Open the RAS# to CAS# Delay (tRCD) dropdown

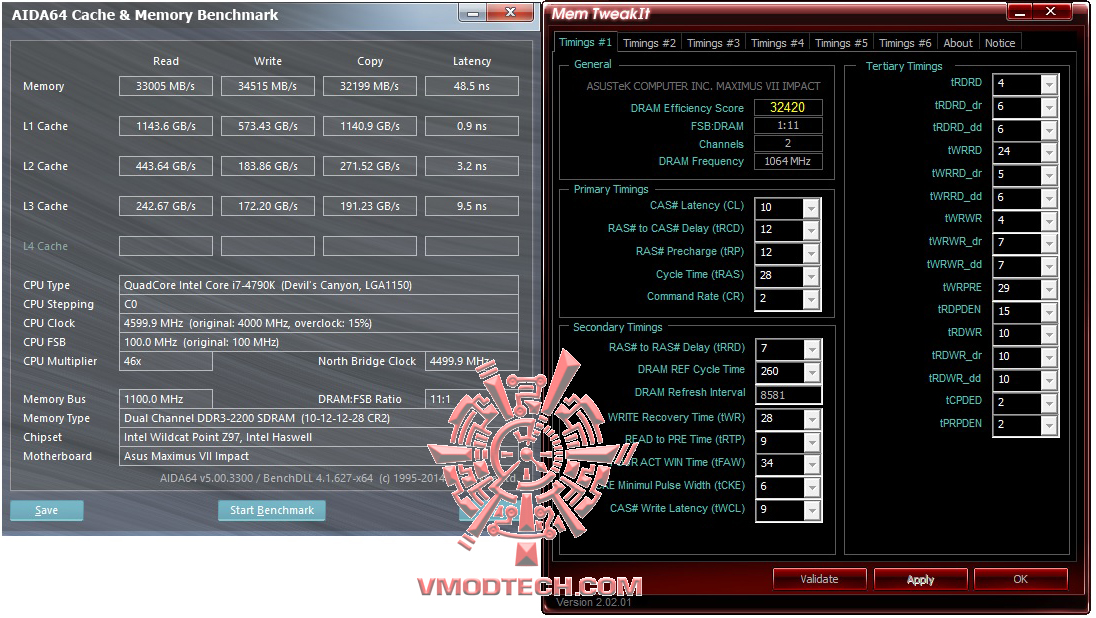(811, 230)
